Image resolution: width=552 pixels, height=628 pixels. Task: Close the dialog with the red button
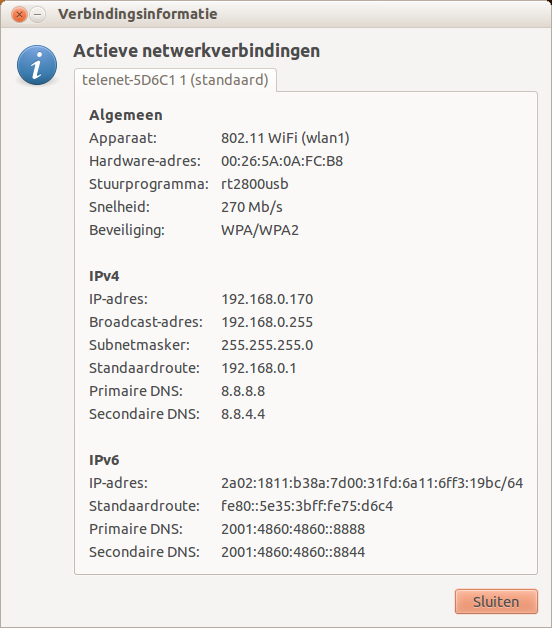19,14
